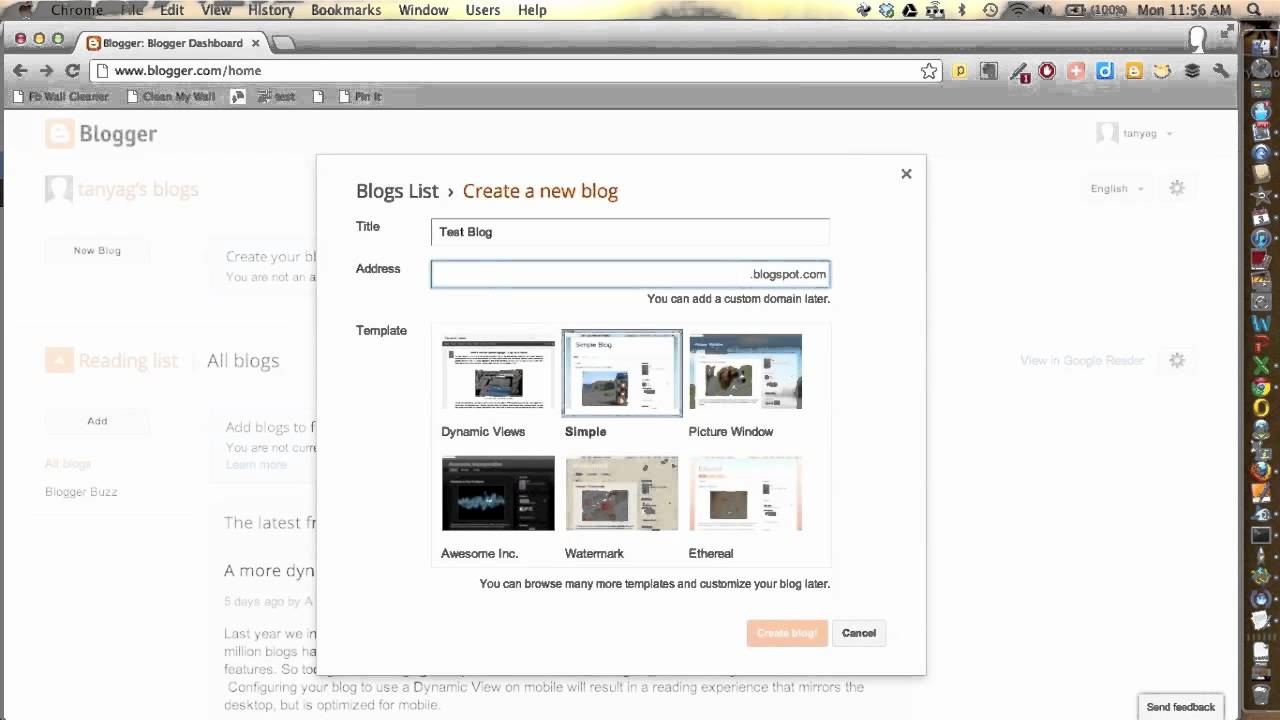Open the English language dropdown
This screenshot has height=720, width=1280.
click(1117, 188)
